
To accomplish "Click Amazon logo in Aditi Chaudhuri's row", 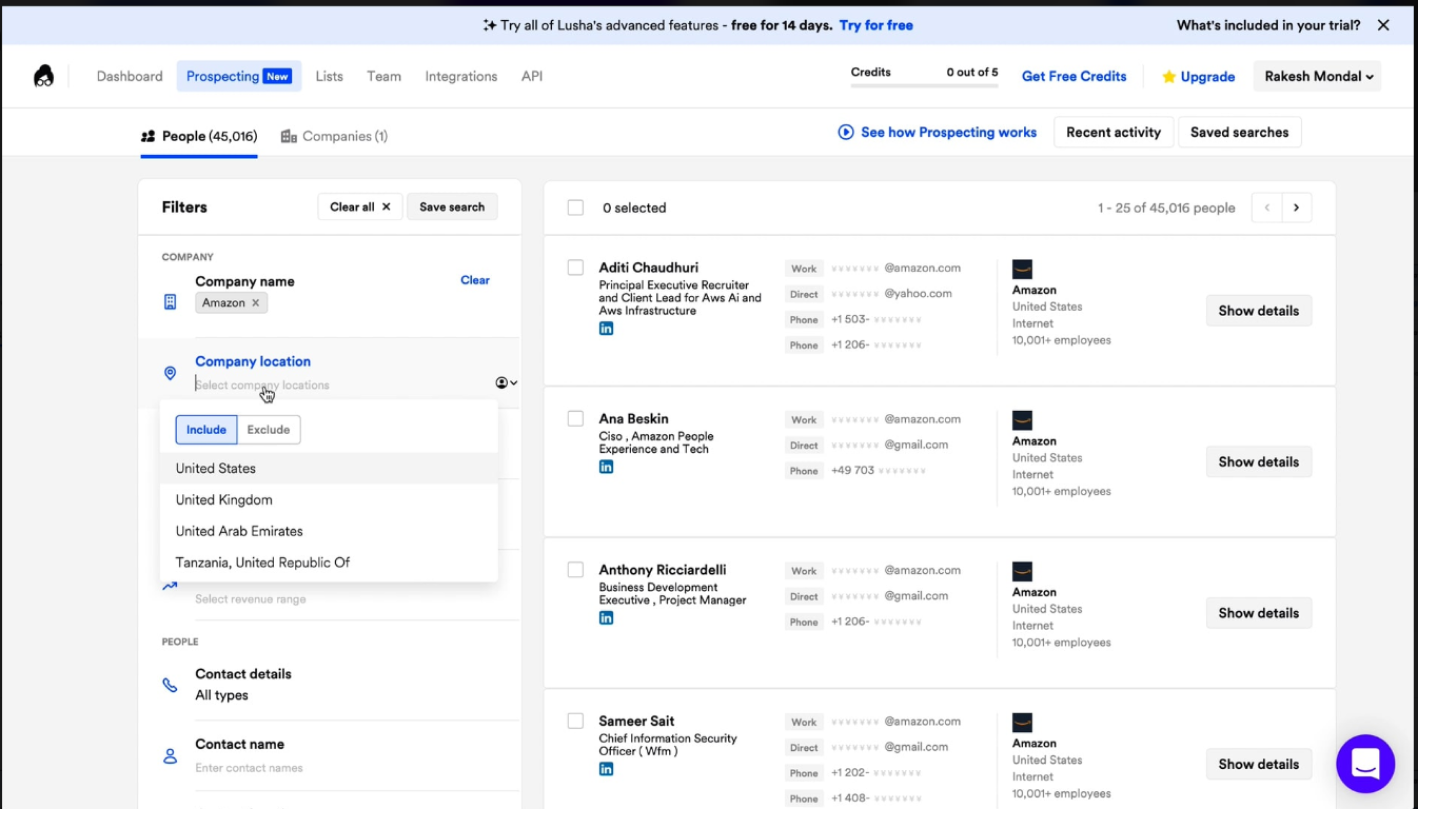I will [1022, 269].
